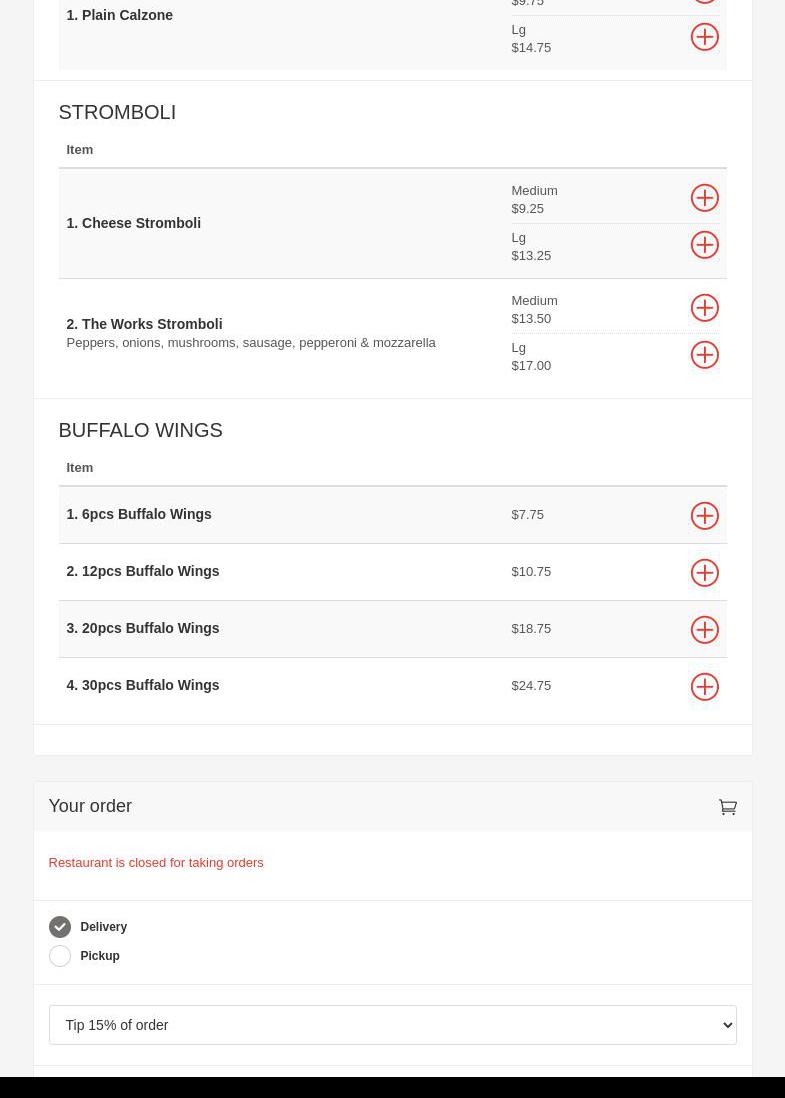Viewport: 785px width, 1098px height.
Task: Select the Delivery option
Action: click(x=60, y=927)
